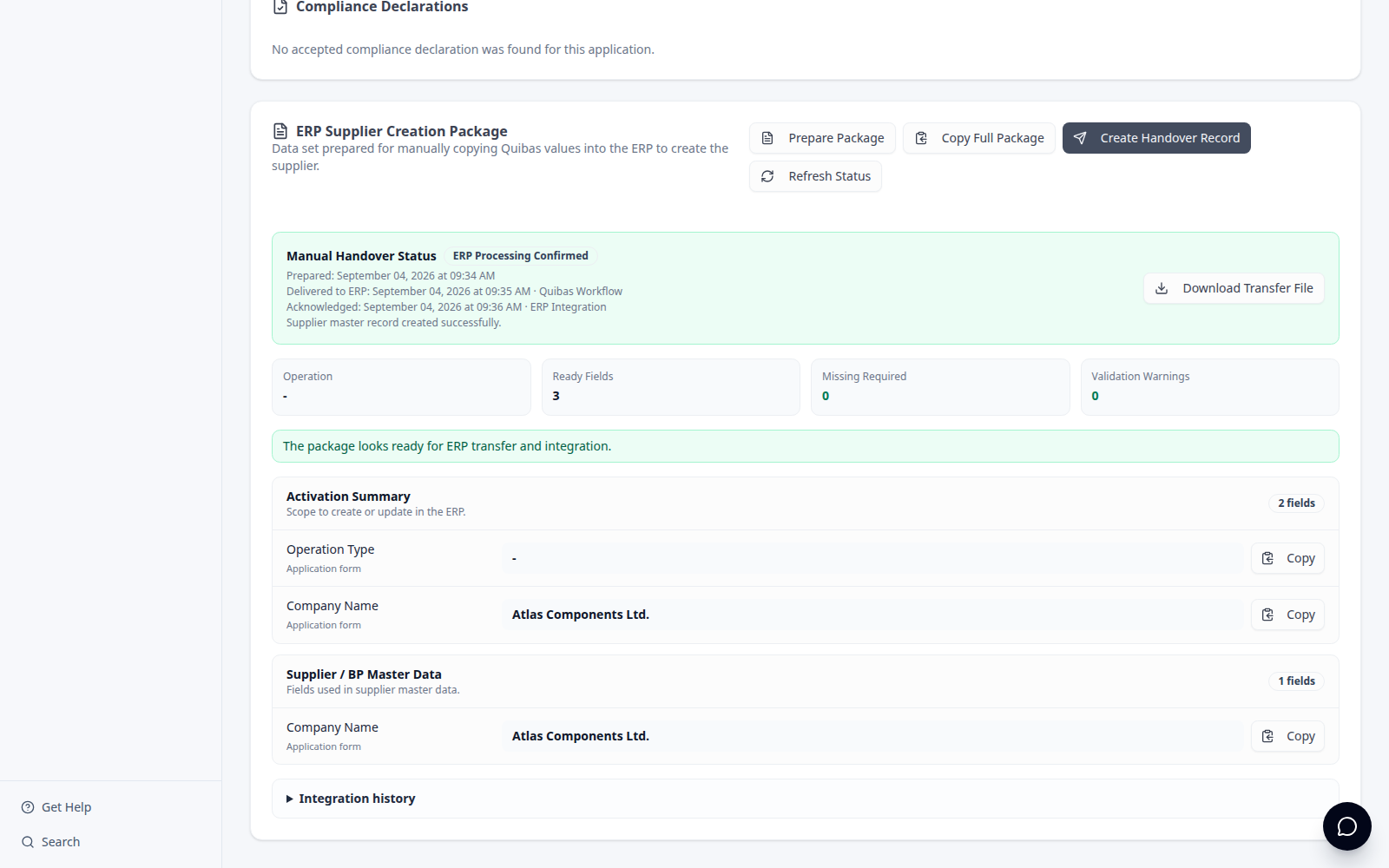Screen dimensions: 1389x868
Task: Click the Operation summary card
Action: (x=401, y=387)
